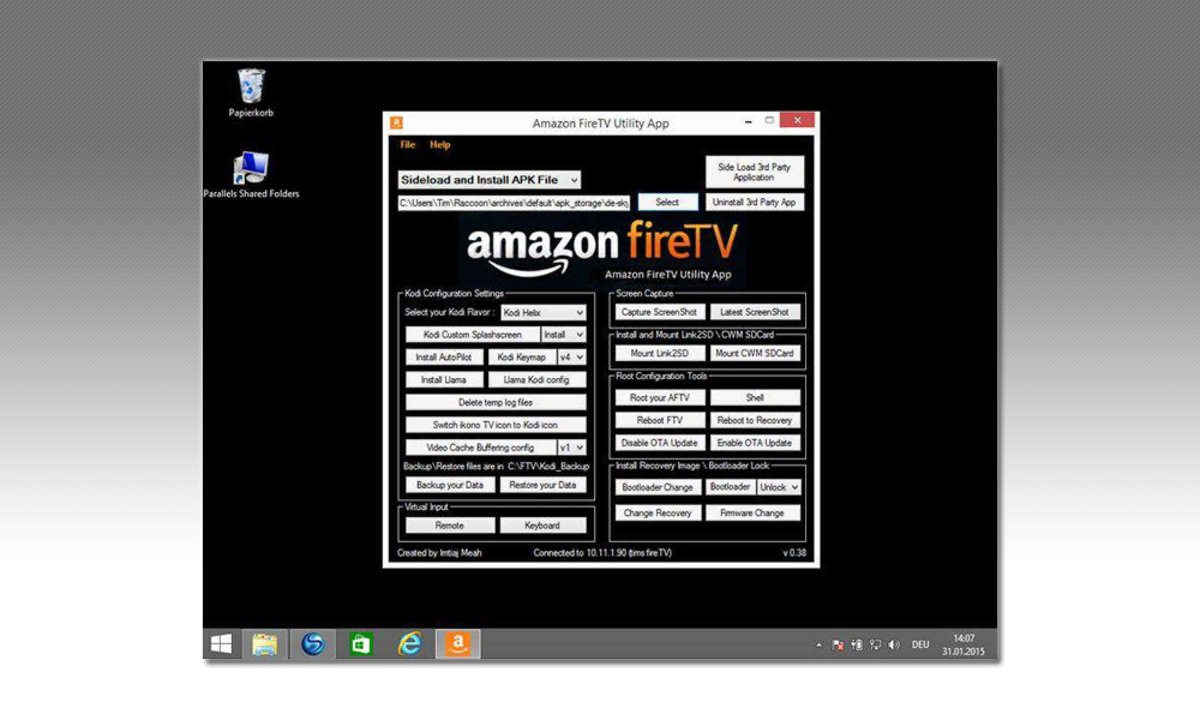Click Video Cache Buffering config button
1200x720 pixels.
pyautogui.click(x=480, y=448)
